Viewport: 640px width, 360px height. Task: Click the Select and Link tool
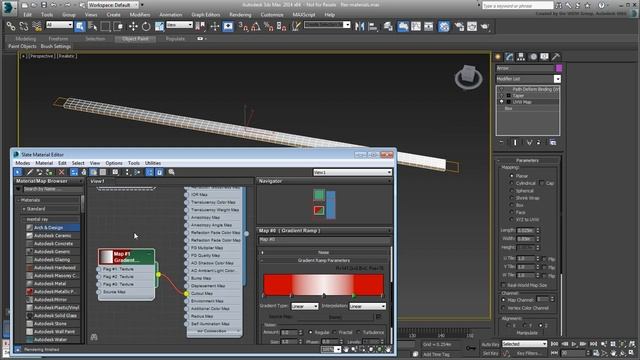(11, 27)
